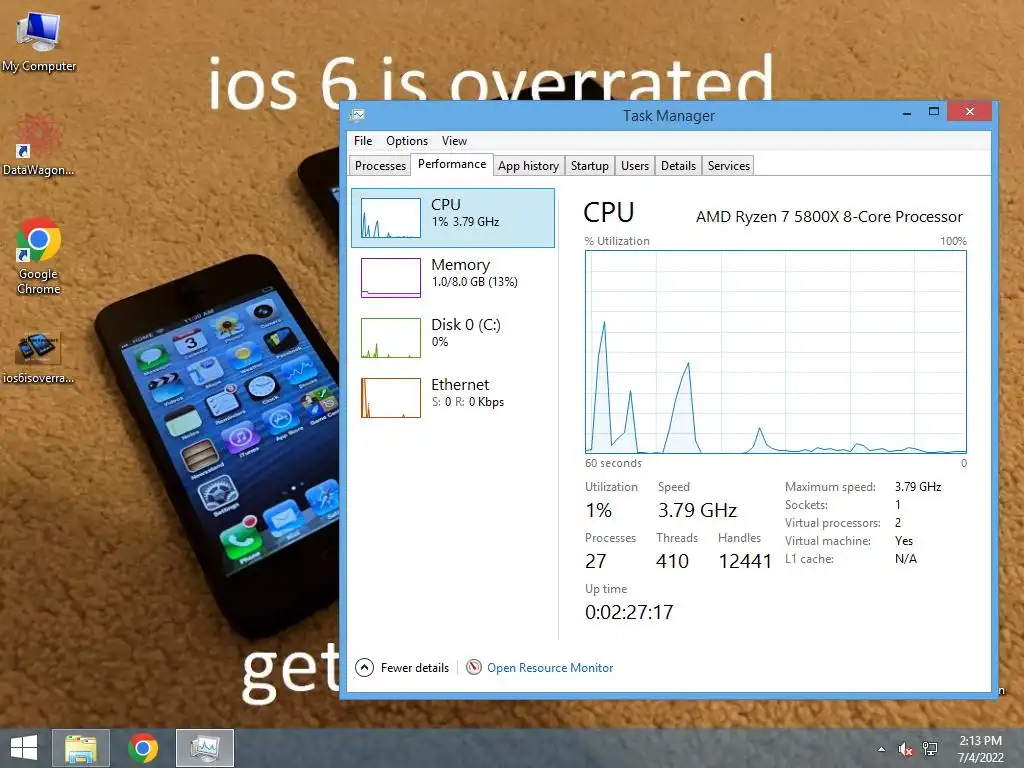Click the Virtual machine: Yes entry
Image resolution: width=1024 pixels, height=768 pixels.
(849, 541)
